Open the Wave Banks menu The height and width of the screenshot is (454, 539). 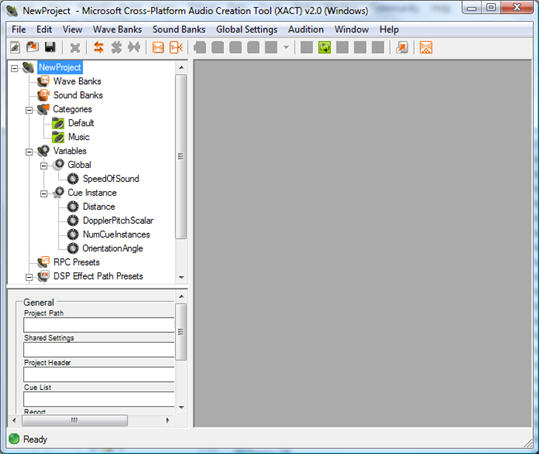(117, 30)
